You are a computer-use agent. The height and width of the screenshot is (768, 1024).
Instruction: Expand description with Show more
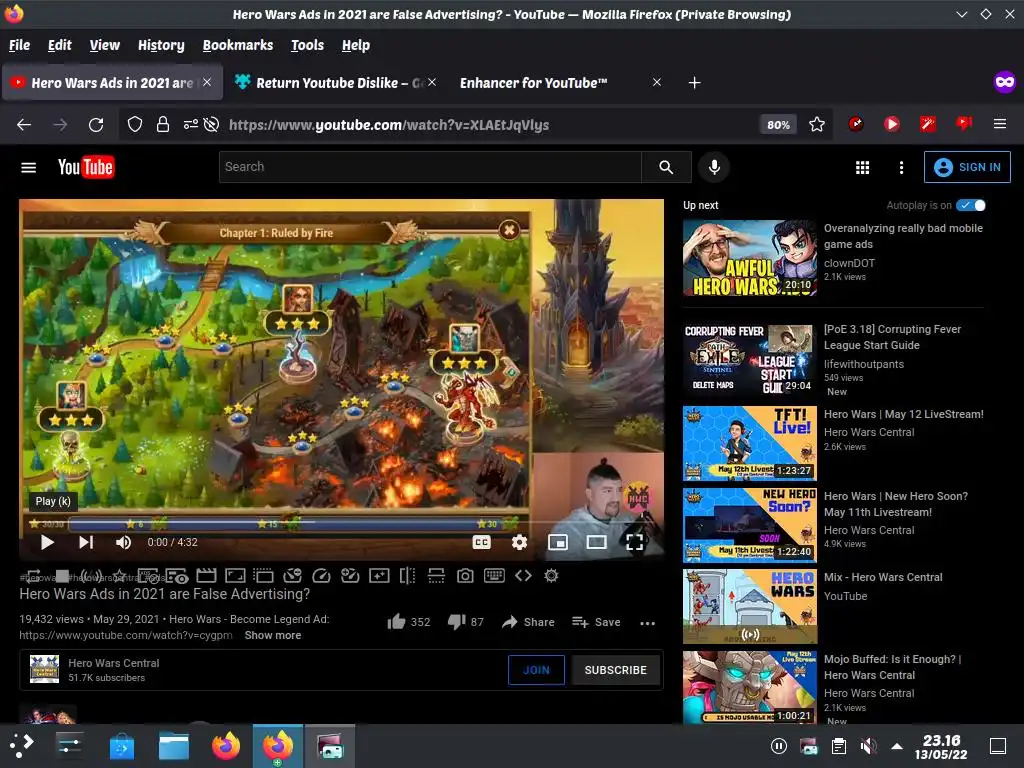point(273,635)
